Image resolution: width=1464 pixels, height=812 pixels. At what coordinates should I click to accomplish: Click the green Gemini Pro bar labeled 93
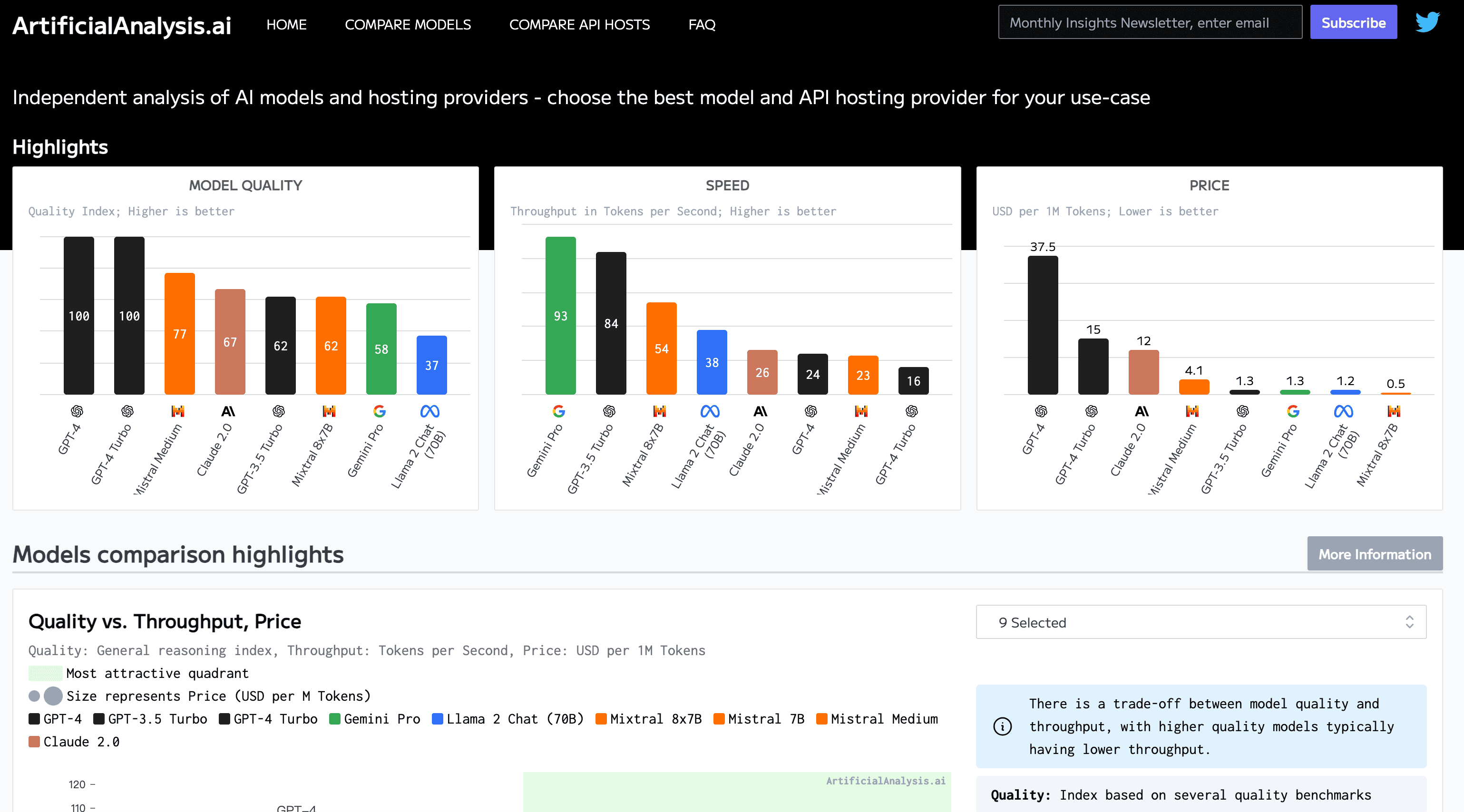560,315
